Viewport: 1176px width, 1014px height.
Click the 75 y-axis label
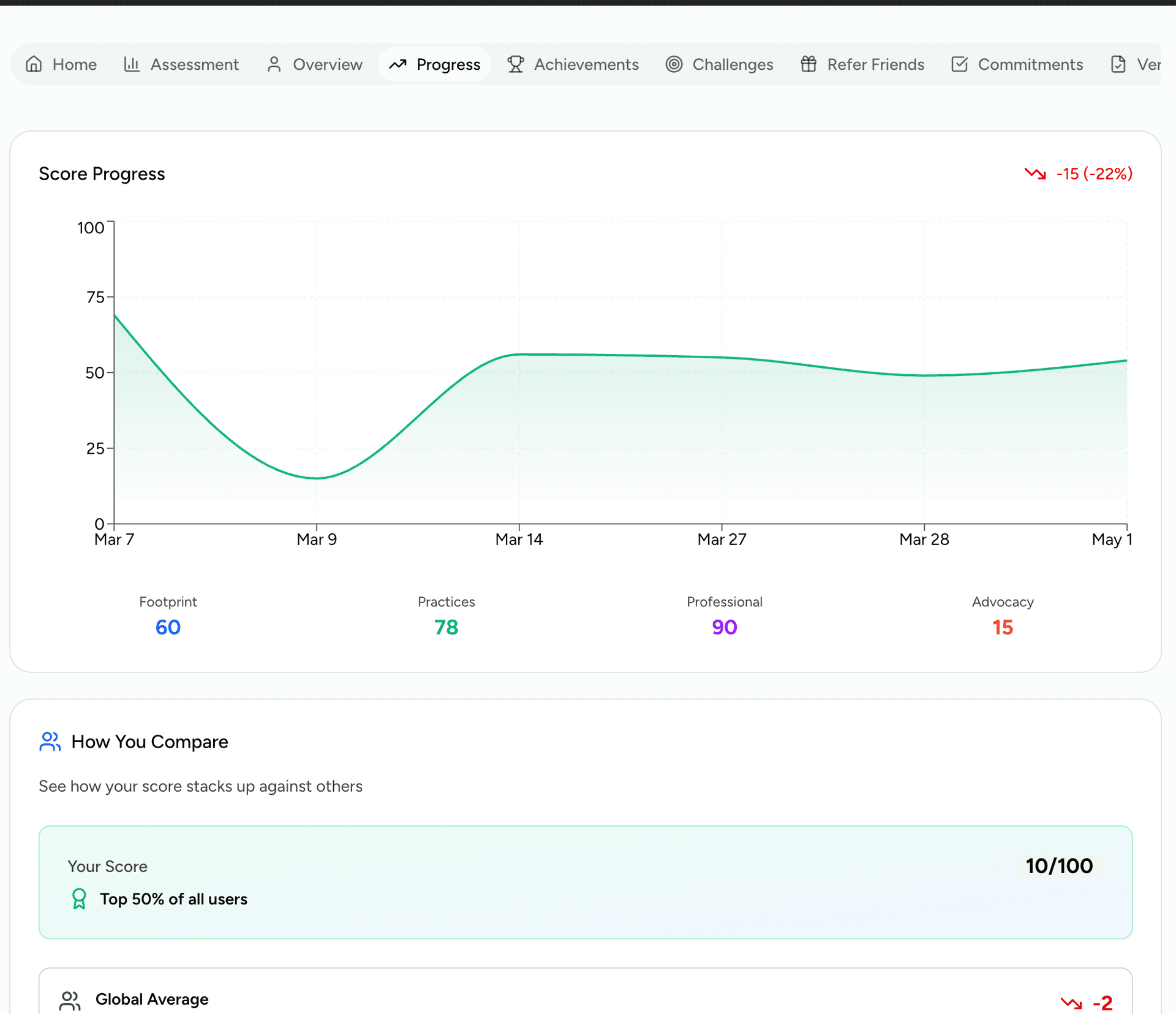tap(96, 297)
